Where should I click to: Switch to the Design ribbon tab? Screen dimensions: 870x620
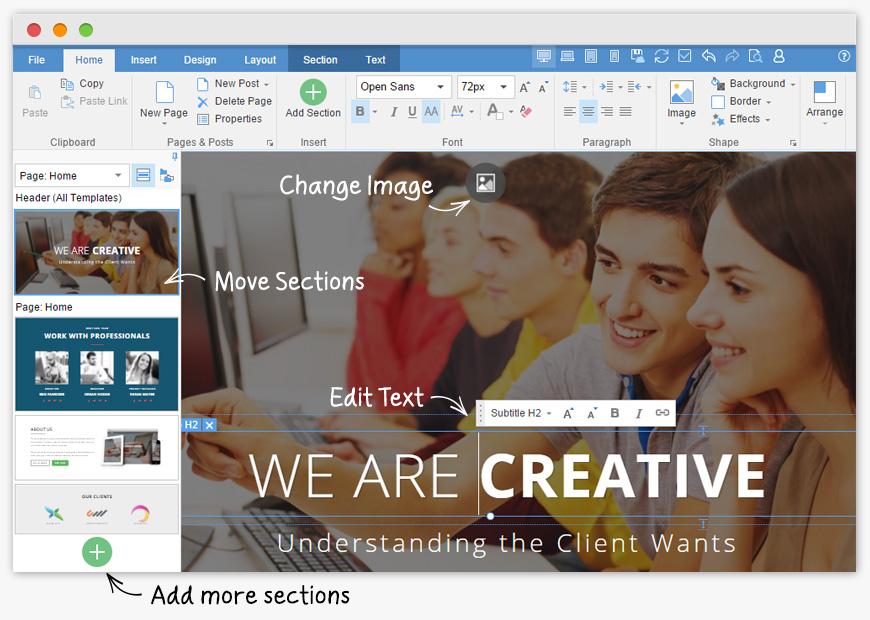[200, 60]
